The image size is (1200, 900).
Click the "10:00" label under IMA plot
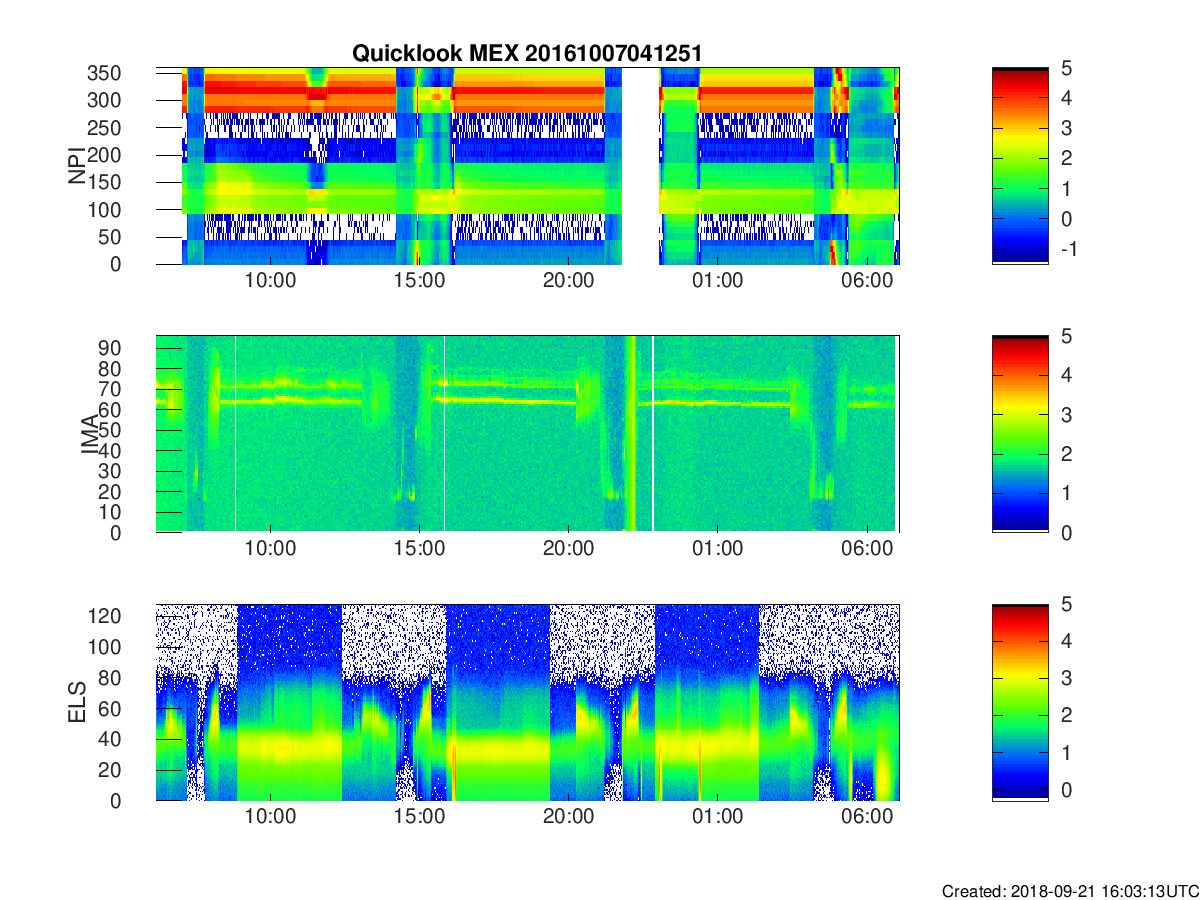pos(270,549)
